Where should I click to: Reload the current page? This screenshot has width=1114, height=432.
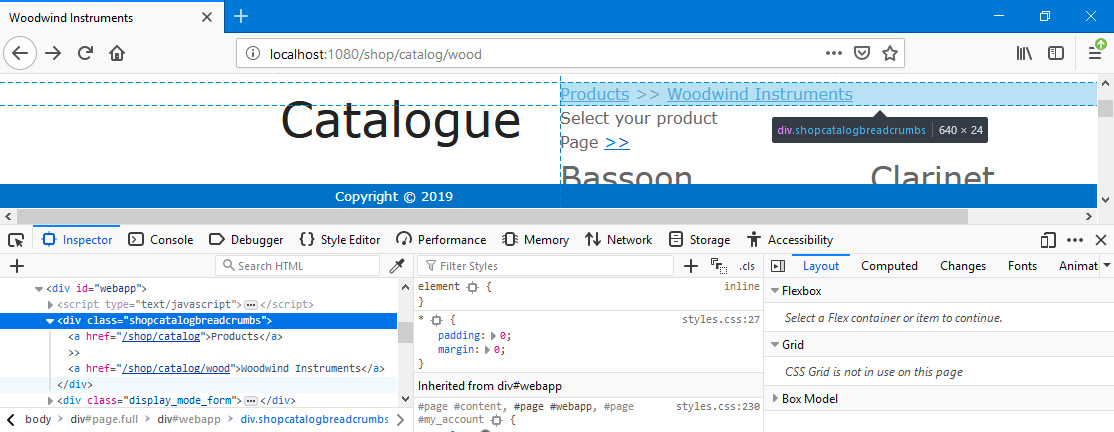(85, 53)
